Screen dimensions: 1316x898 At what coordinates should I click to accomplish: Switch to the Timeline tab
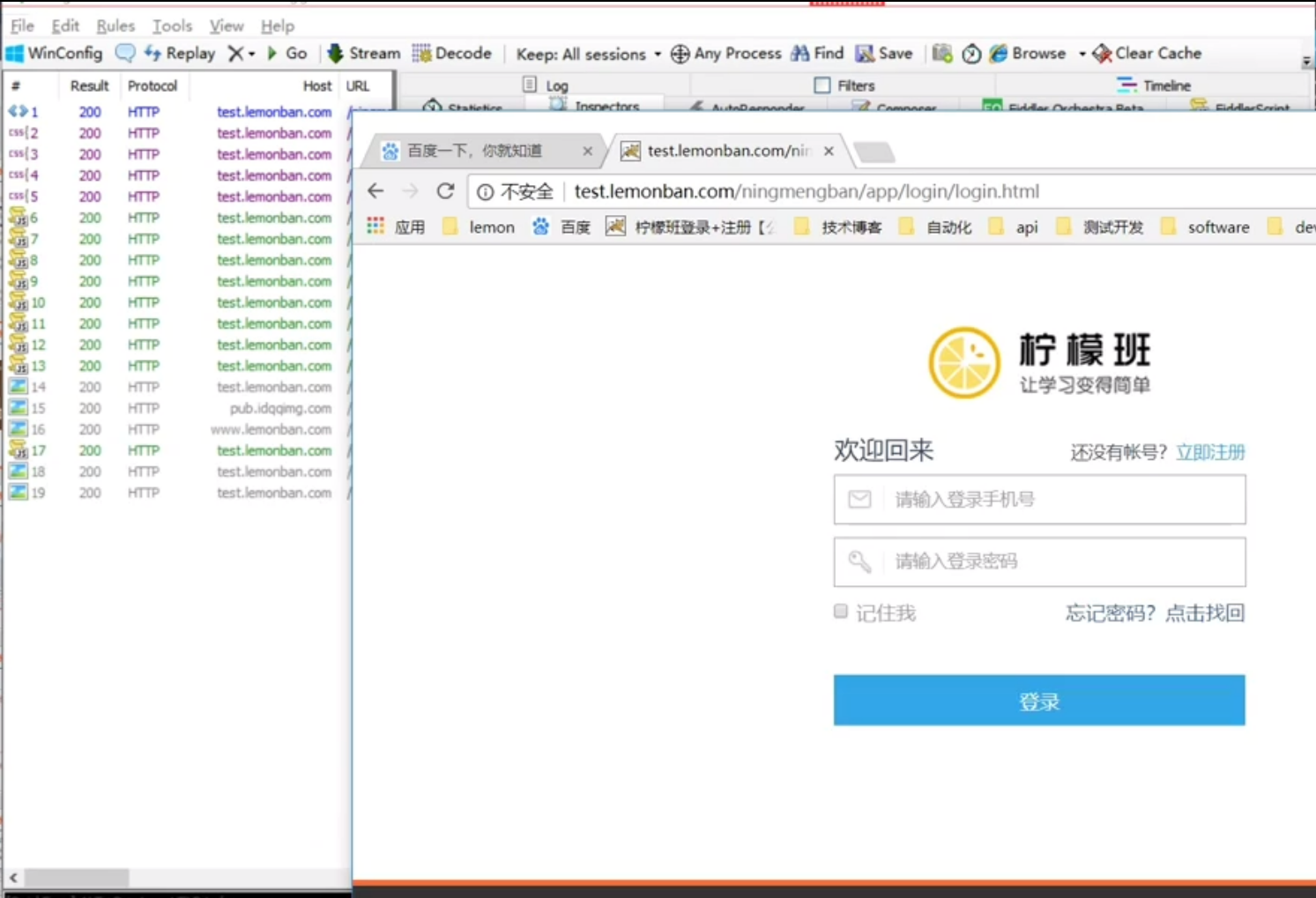point(1154,85)
